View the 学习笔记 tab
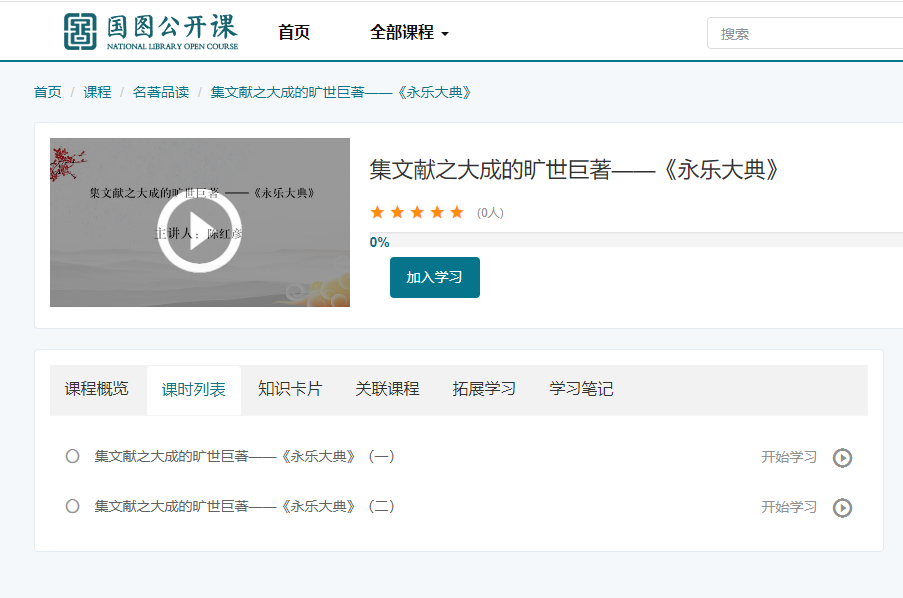Viewport: 903px width, 598px height. [x=581, y=389]
